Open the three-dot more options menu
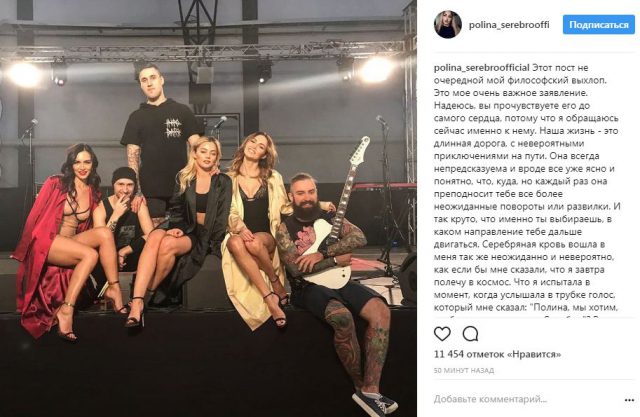The height and width of the screenshot is (417, 640). [x=629, y=400]
